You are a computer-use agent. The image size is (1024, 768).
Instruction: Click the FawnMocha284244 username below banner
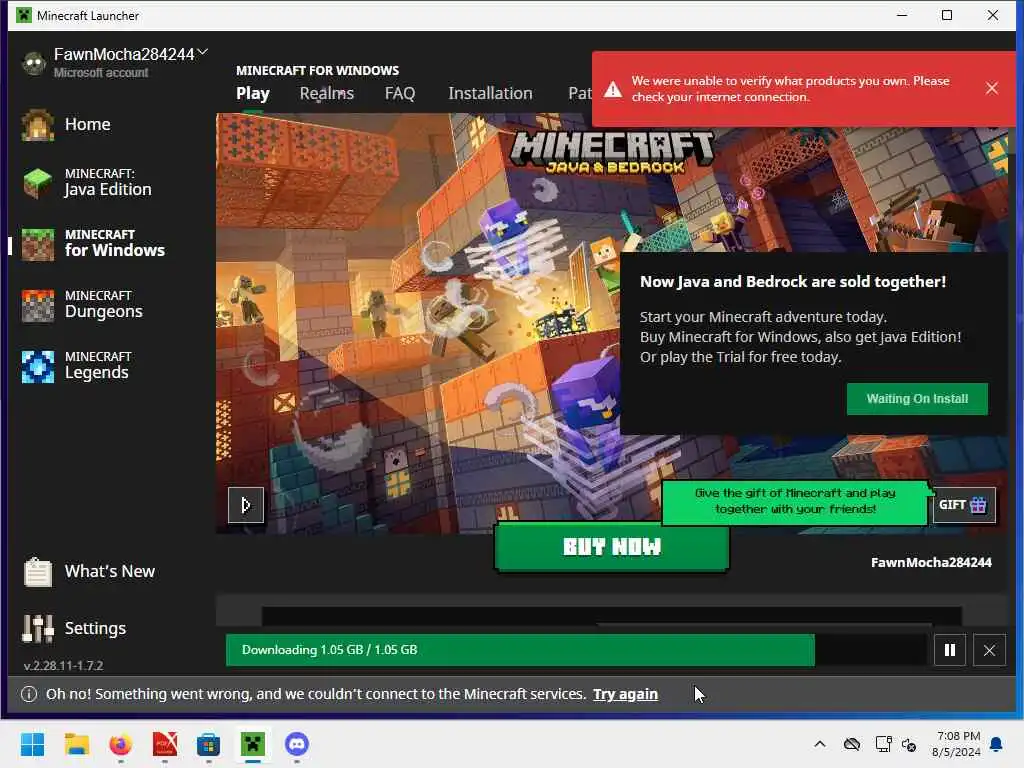pyautogui.click(x=931, y=562)
